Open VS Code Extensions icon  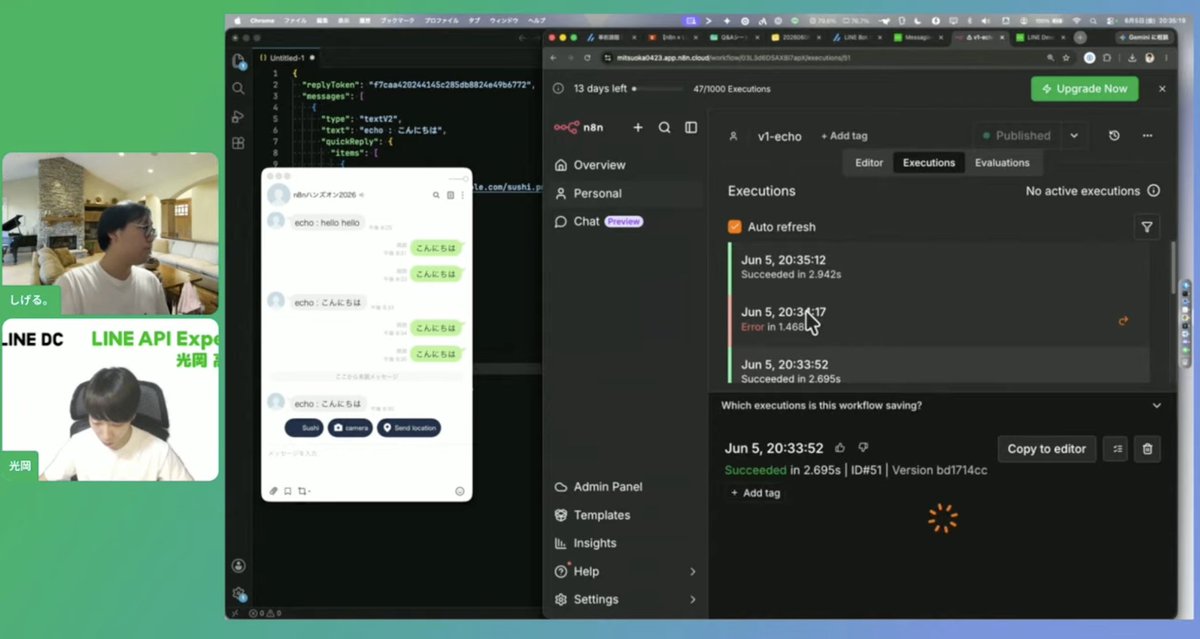tap(238, 143)
